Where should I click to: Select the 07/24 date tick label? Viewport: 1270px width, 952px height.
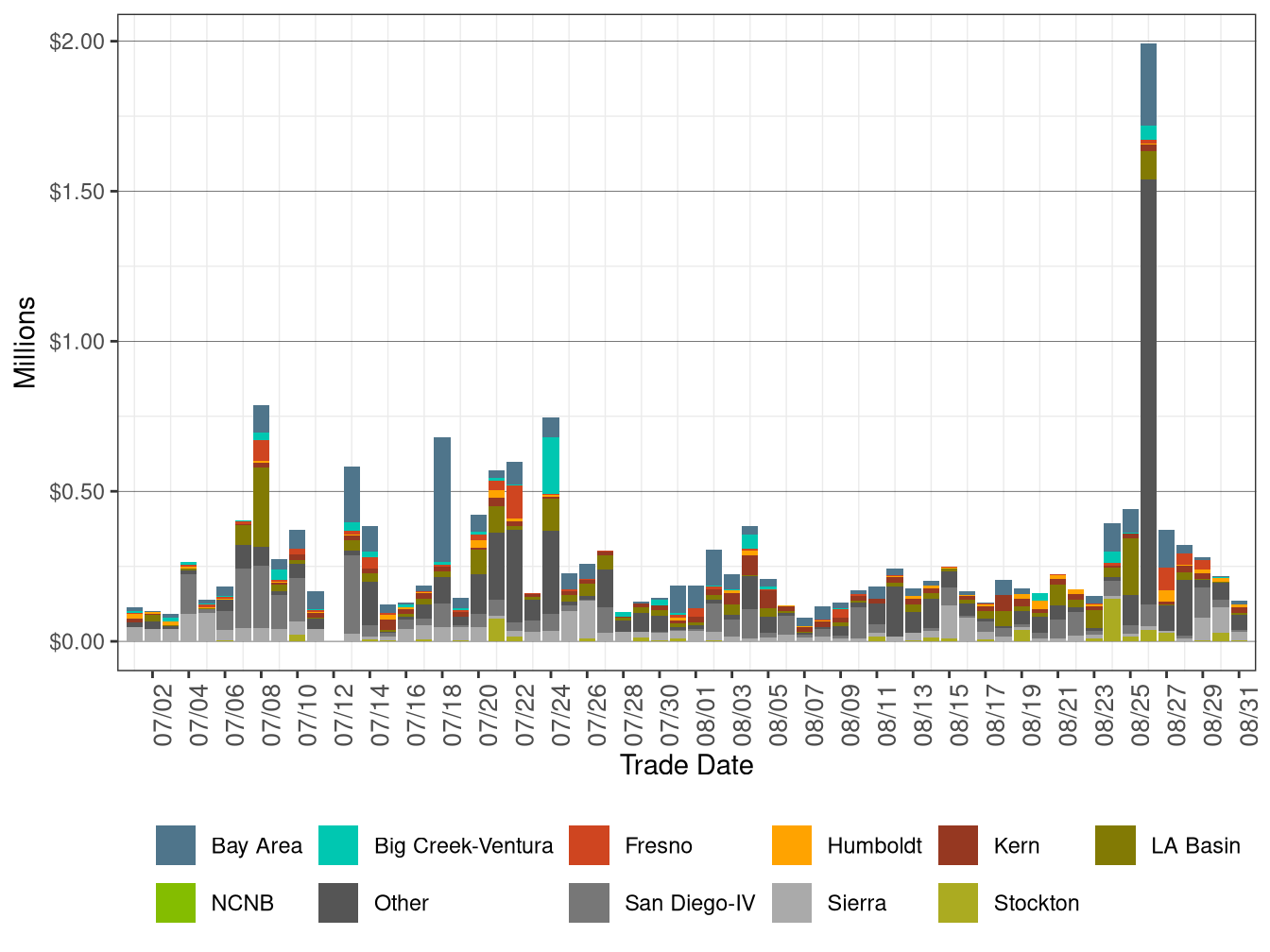click(562, 715)
